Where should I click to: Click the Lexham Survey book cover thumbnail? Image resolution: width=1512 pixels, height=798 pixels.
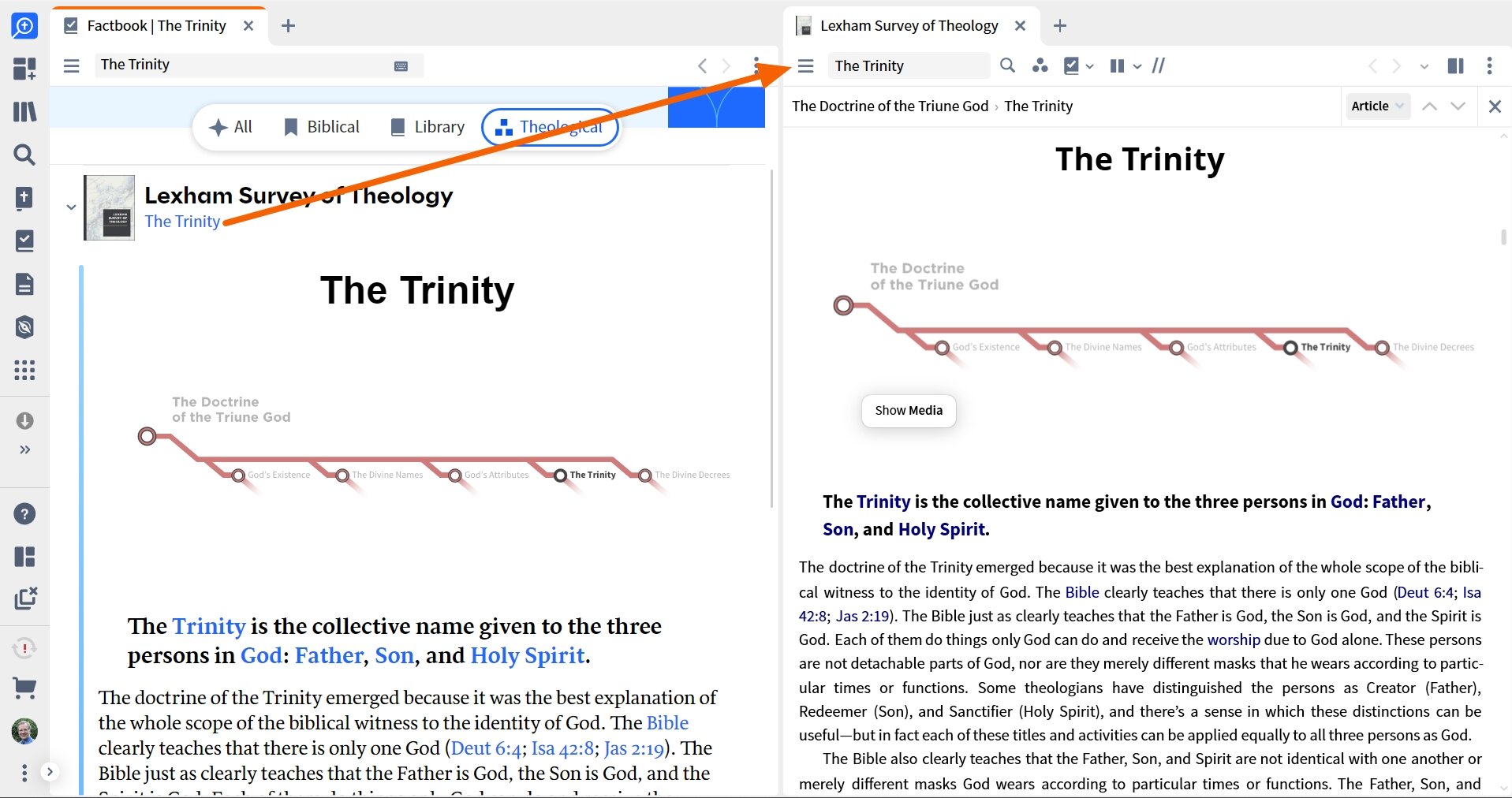[x=110, y=208]
